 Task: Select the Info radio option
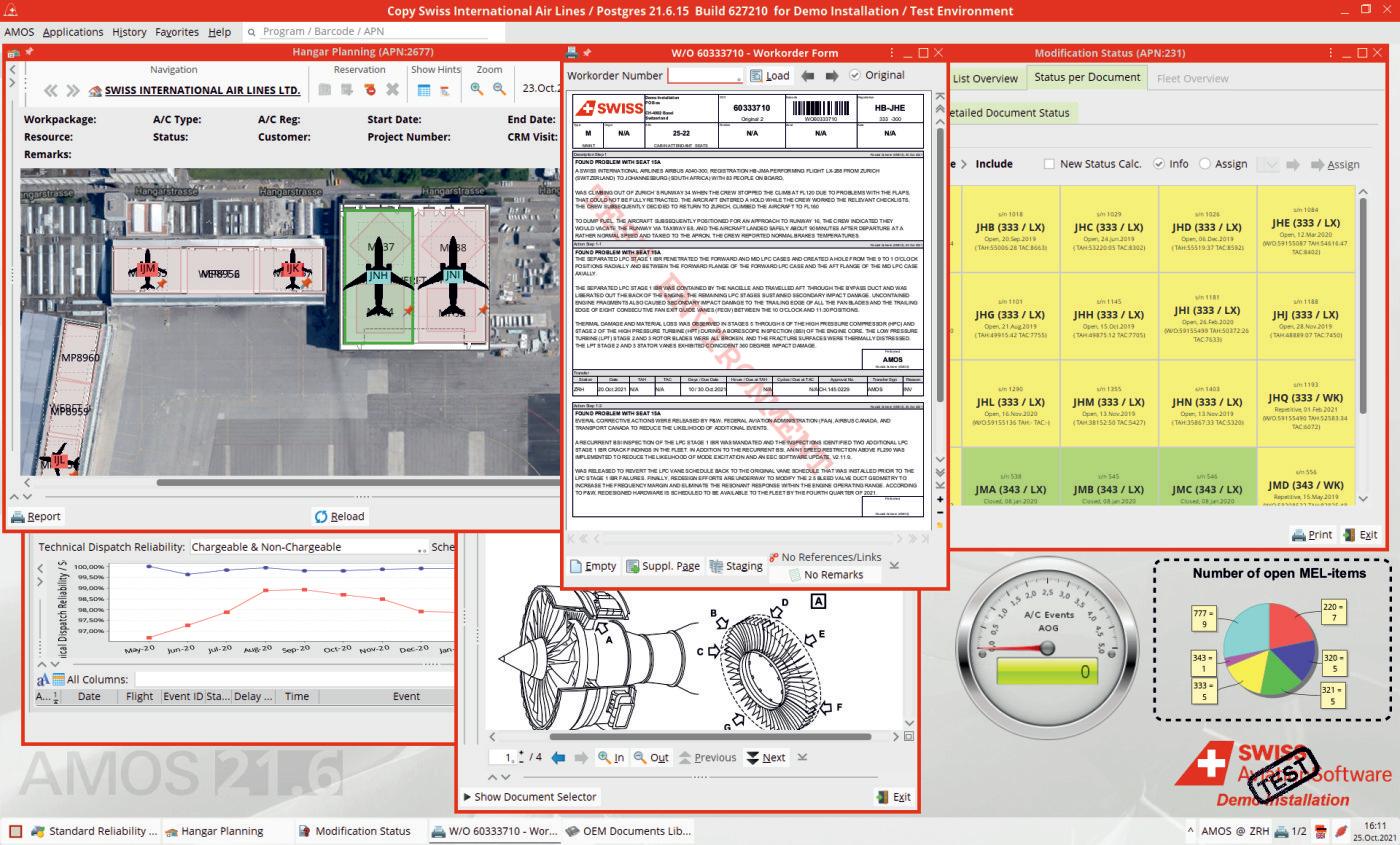click(x=1159, y=164)
